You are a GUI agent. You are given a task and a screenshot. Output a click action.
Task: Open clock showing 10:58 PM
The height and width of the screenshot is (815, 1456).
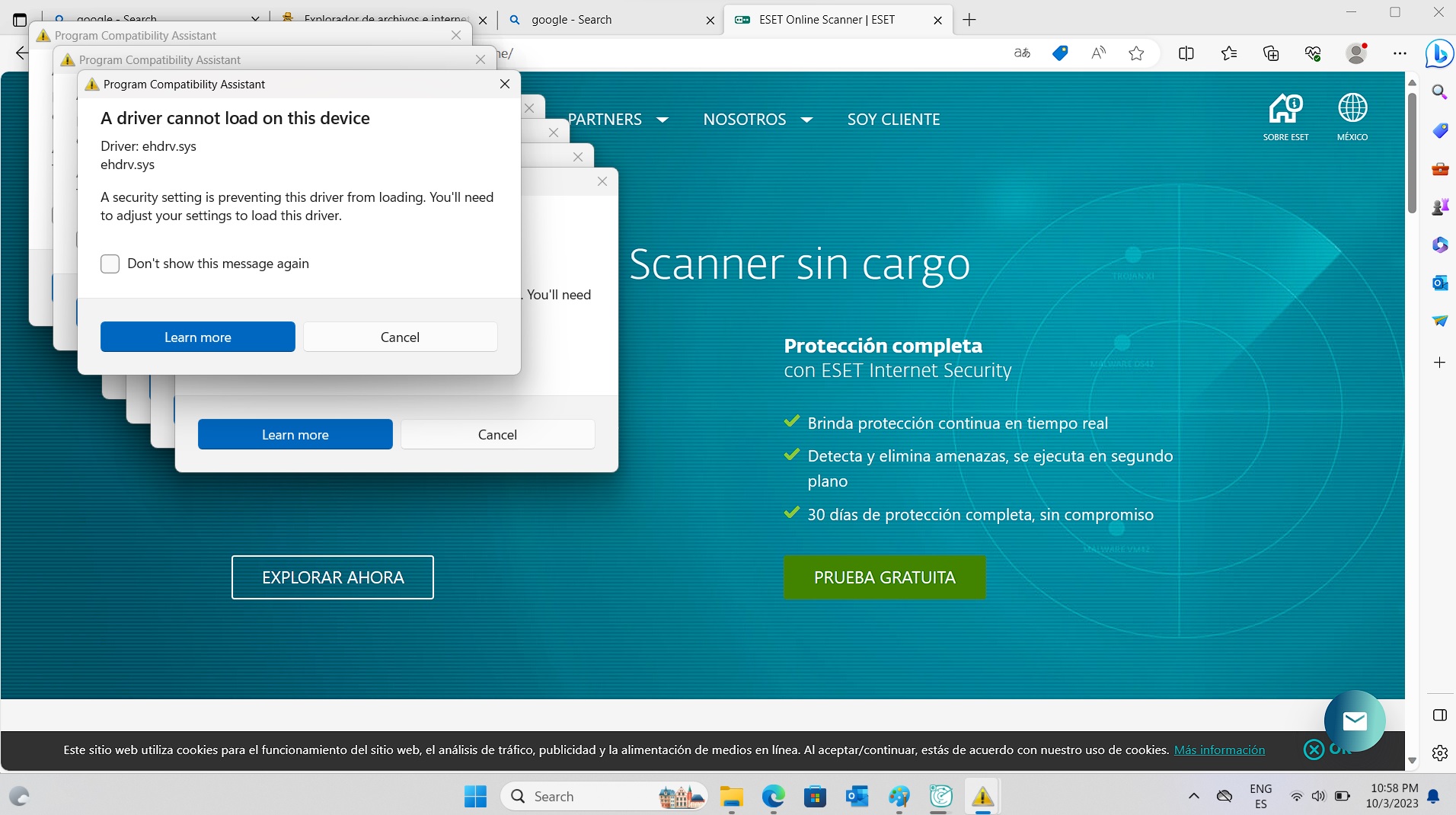1392,796
